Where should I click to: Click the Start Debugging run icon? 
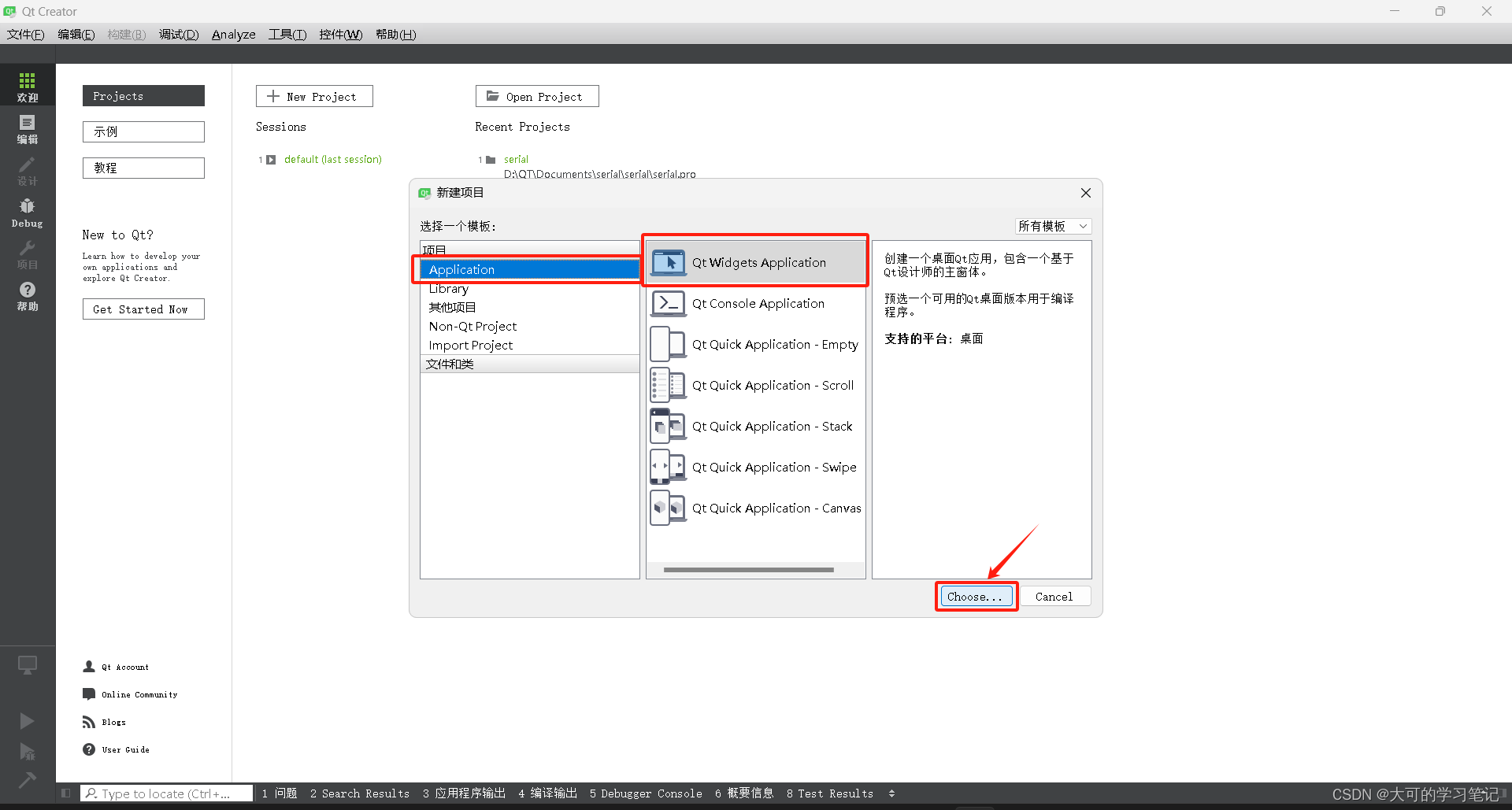click(27, 751)
